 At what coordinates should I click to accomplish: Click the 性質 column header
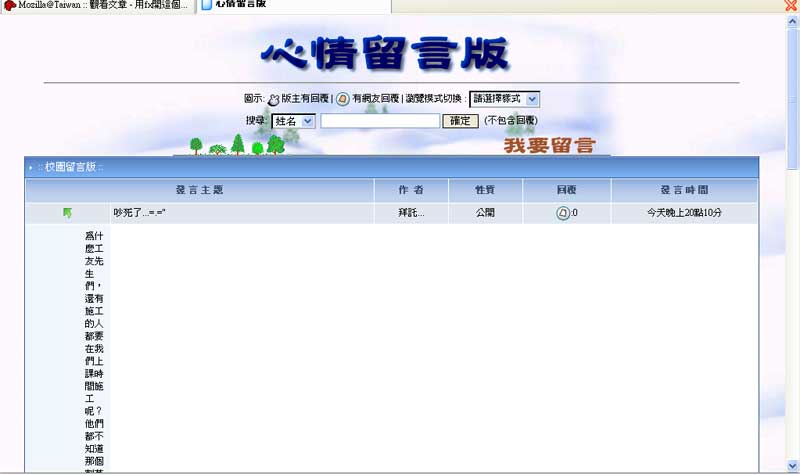pos(485,190)
